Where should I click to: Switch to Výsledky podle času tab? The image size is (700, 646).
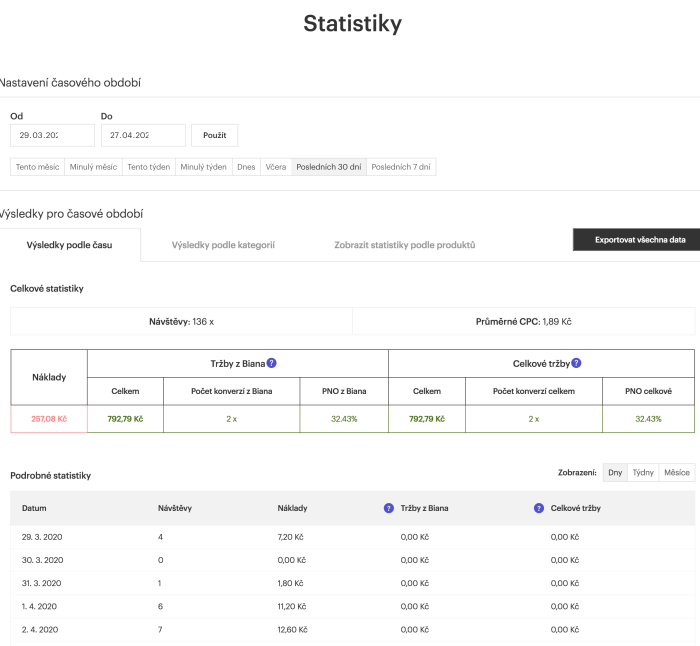pyautogui.click(x=69, y=245)
